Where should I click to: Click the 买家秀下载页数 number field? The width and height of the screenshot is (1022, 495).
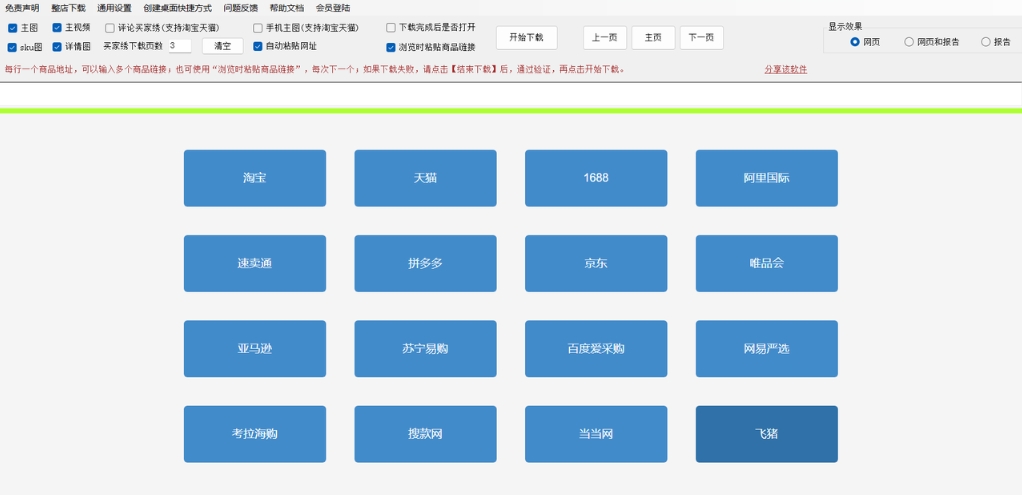point(179,46)
